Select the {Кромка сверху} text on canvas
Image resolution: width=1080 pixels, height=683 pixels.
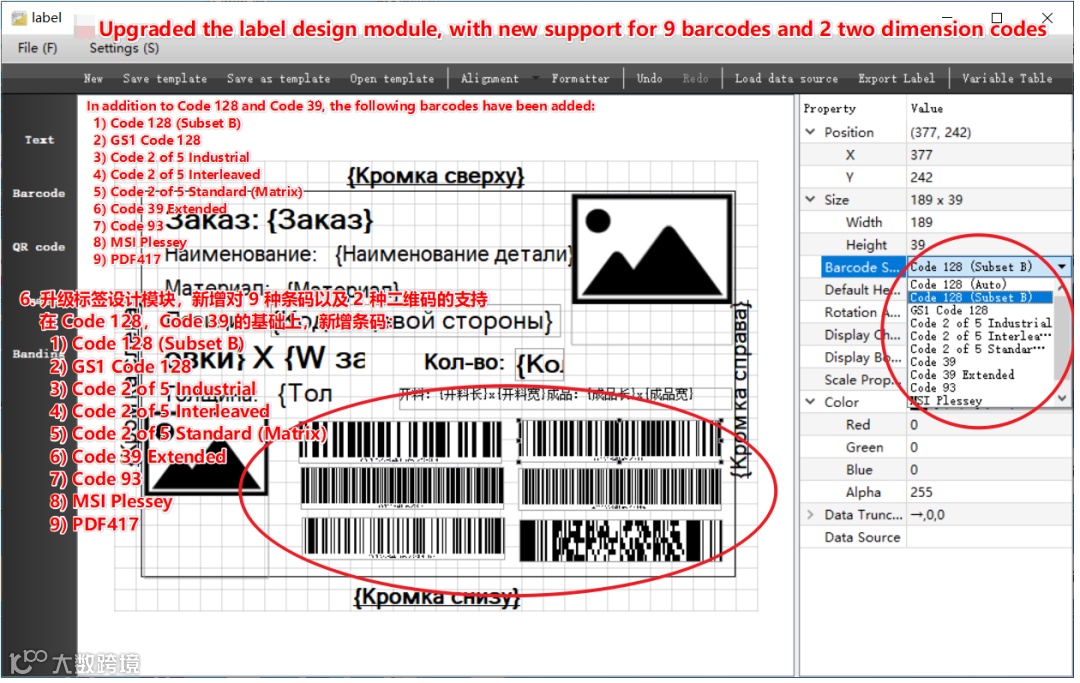435,177
